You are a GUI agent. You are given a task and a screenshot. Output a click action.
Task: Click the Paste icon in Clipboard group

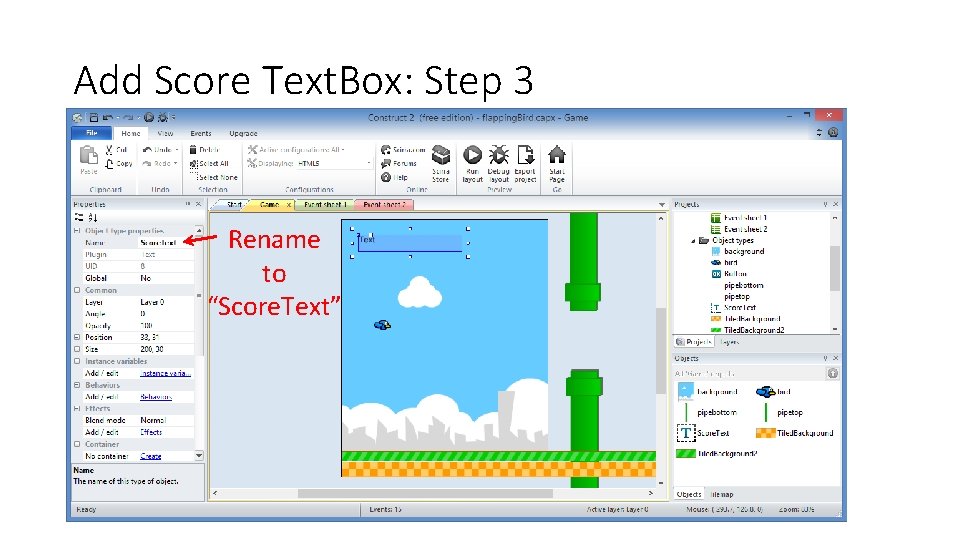pos(89,156)
